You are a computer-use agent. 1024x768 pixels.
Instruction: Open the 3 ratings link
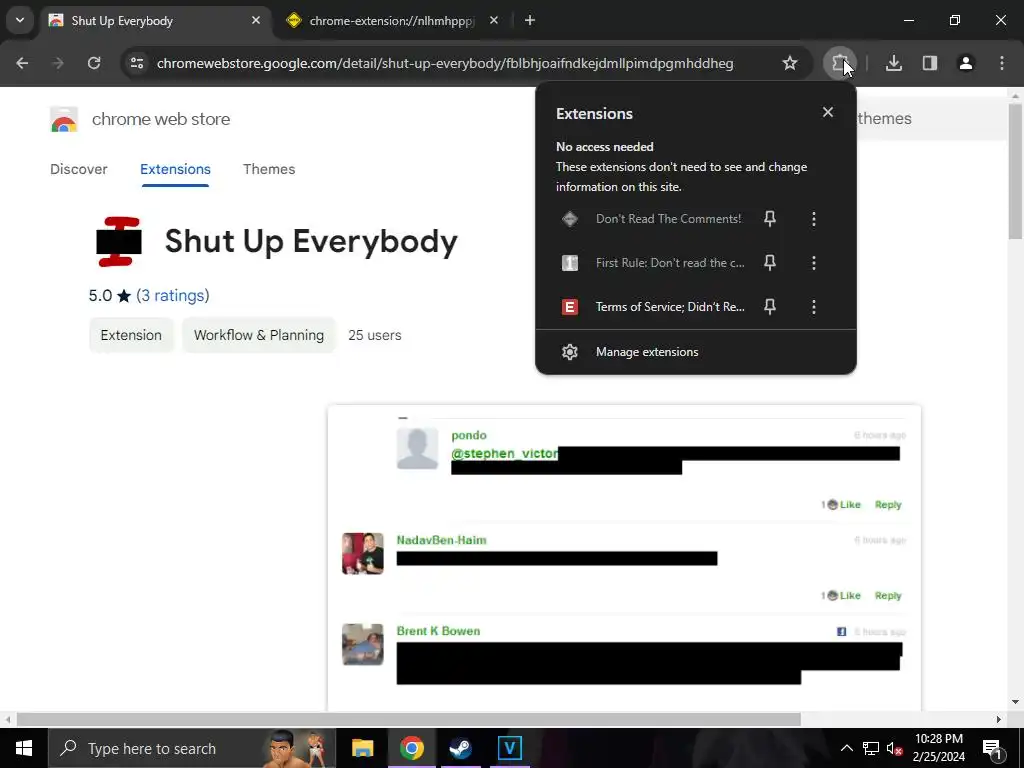pos(172,296)
